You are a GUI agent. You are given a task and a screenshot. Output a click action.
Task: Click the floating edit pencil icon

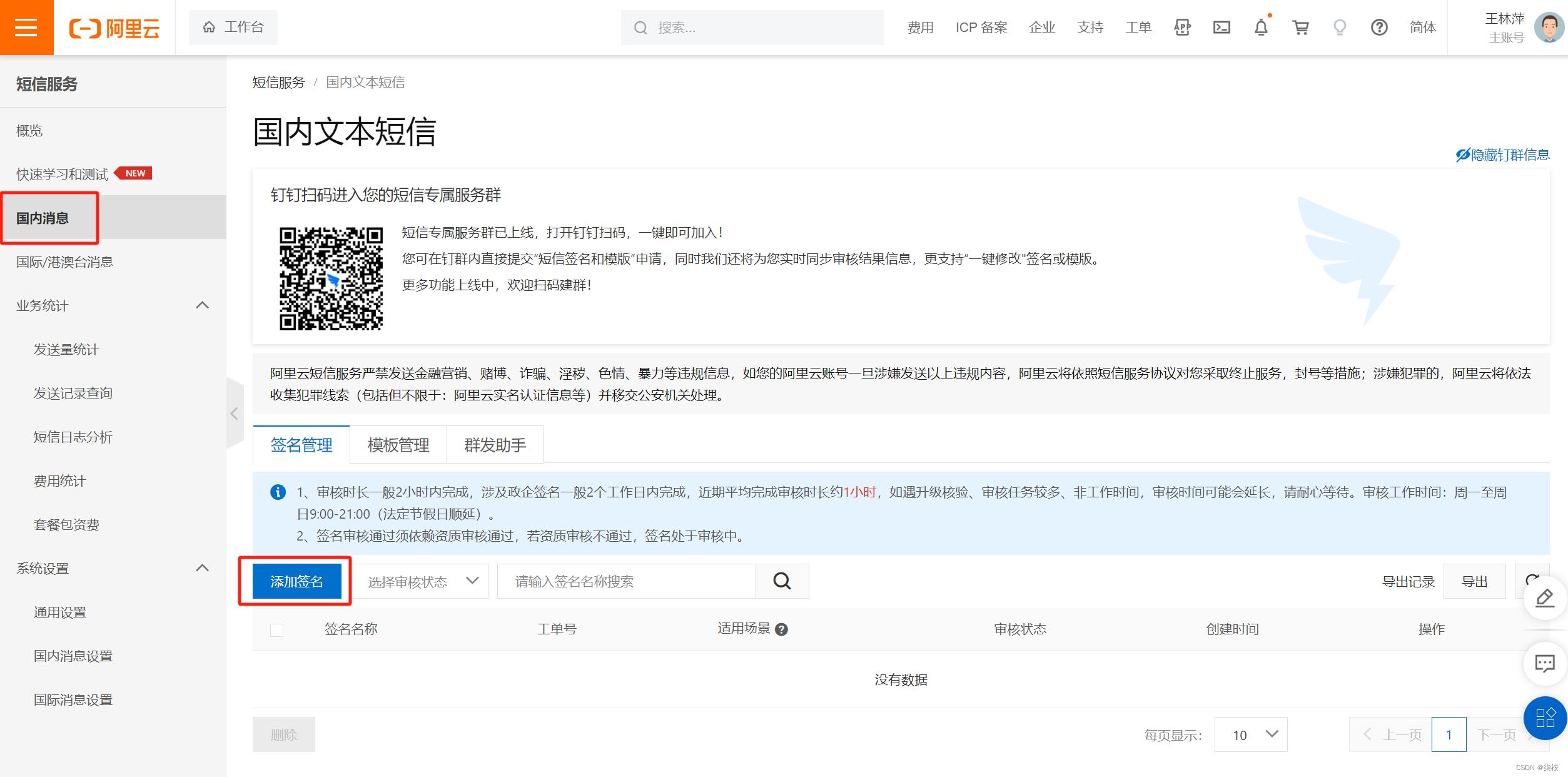click(x=1545, y=597)
